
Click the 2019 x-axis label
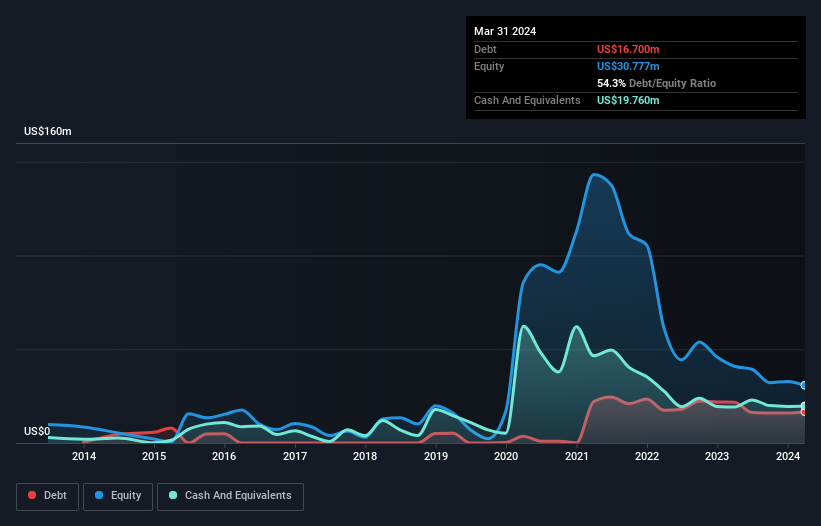[x=436, y=456]
